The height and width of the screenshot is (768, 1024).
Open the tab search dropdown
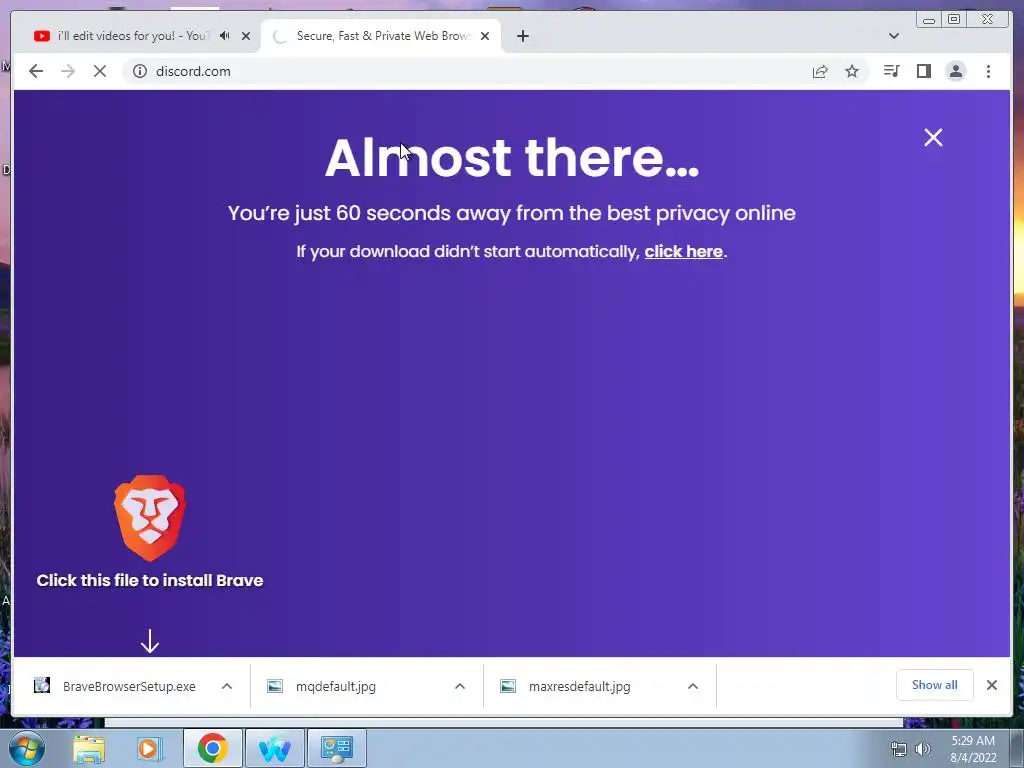point(894,36)
